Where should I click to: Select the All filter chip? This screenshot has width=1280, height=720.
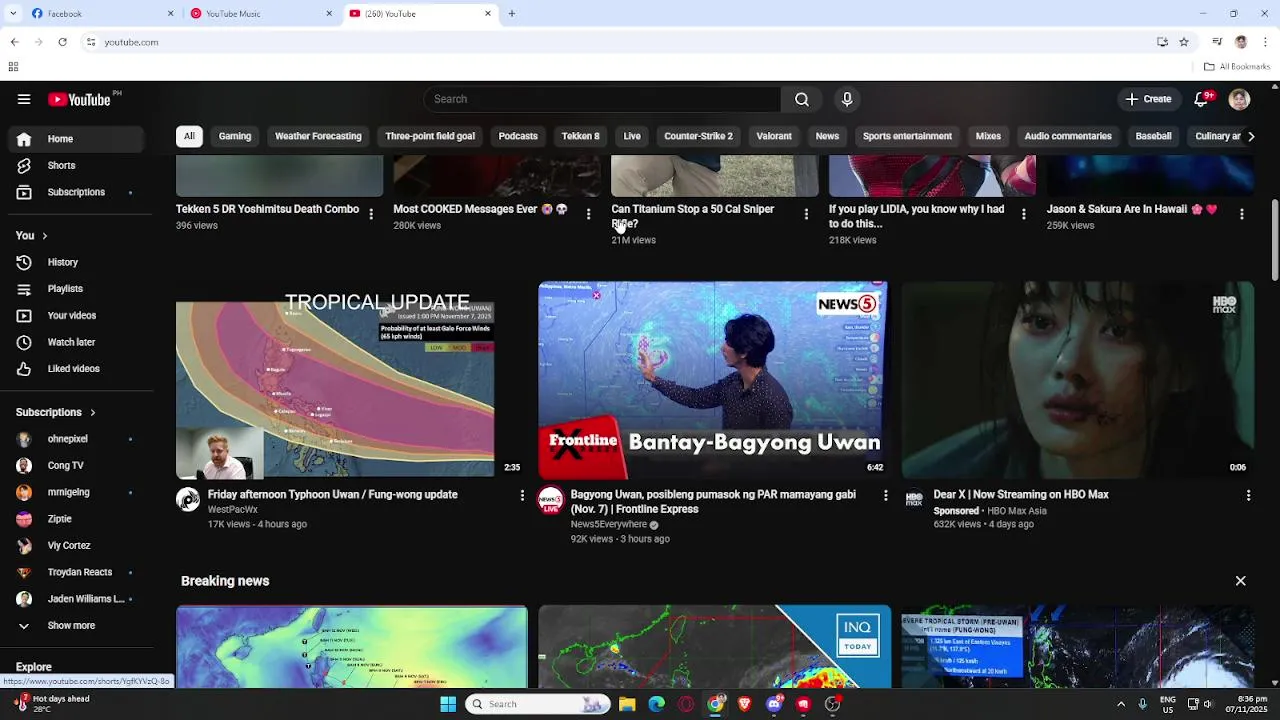tap(189, 136)
